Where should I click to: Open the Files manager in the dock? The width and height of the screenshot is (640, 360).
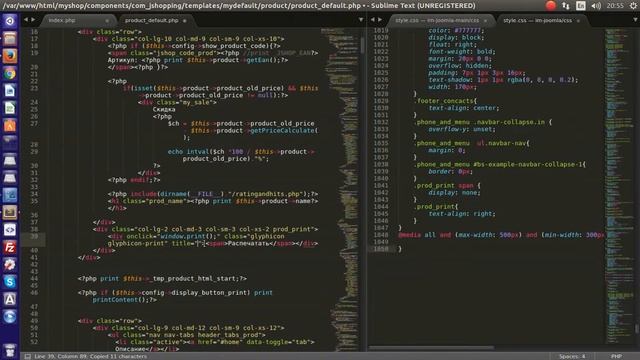10,39
